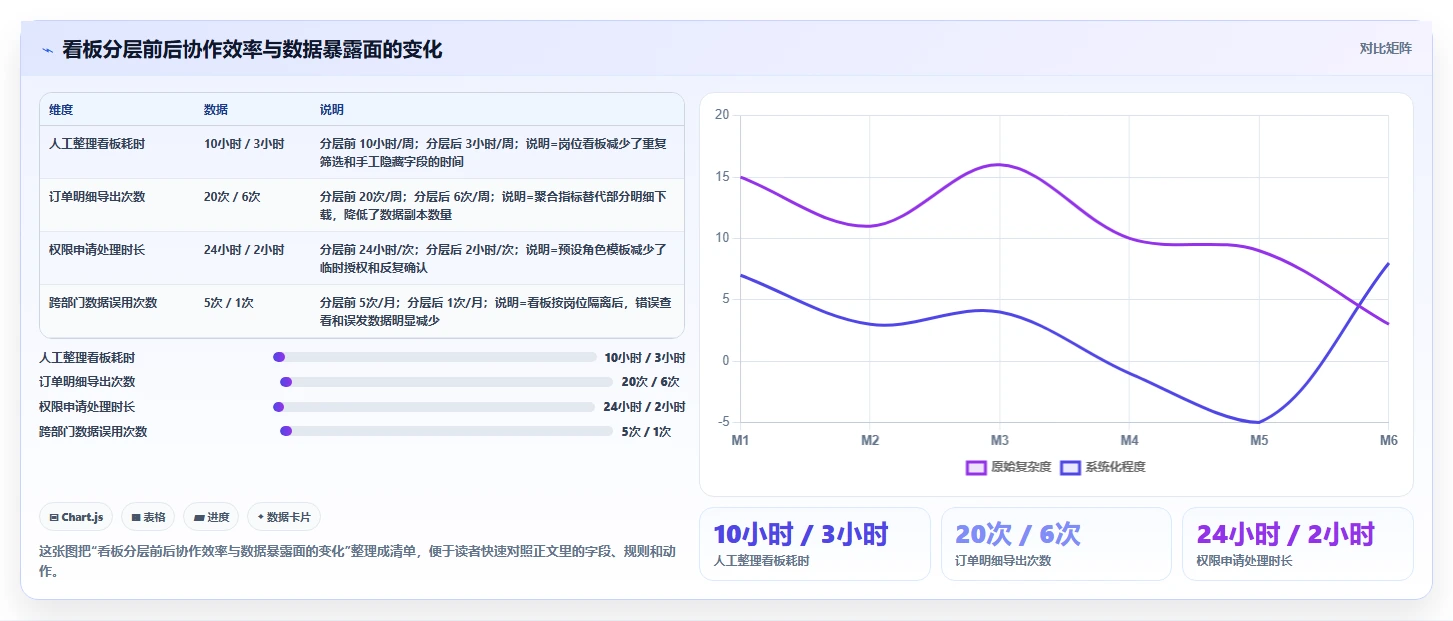This screenshot has height=621, width=1453.
Task: Click the 跨部门数据误用次数 progress bar
Action: [446, 432]
